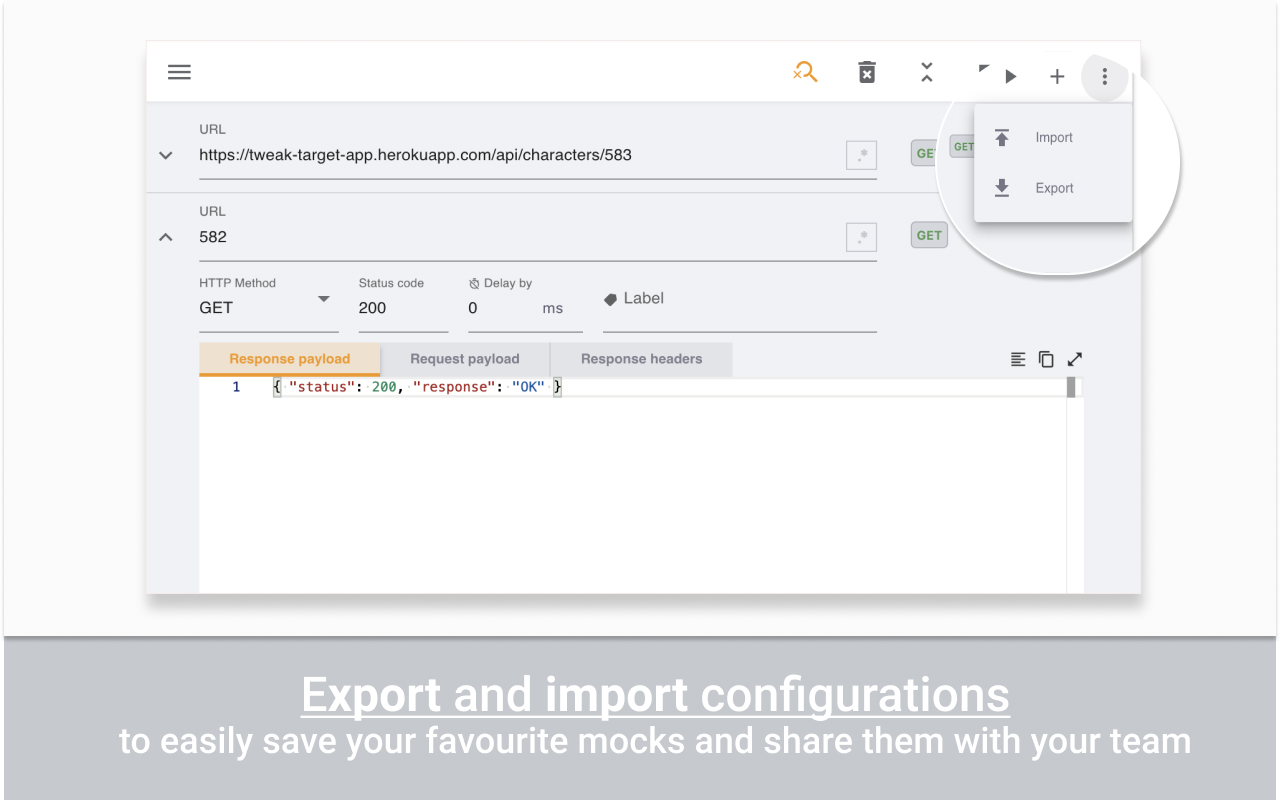The width and height of the screenshot is (1280, 800).
Task: Open the three-dot overflow menu
Action: pyautogui.click(x=1104, y=76)
